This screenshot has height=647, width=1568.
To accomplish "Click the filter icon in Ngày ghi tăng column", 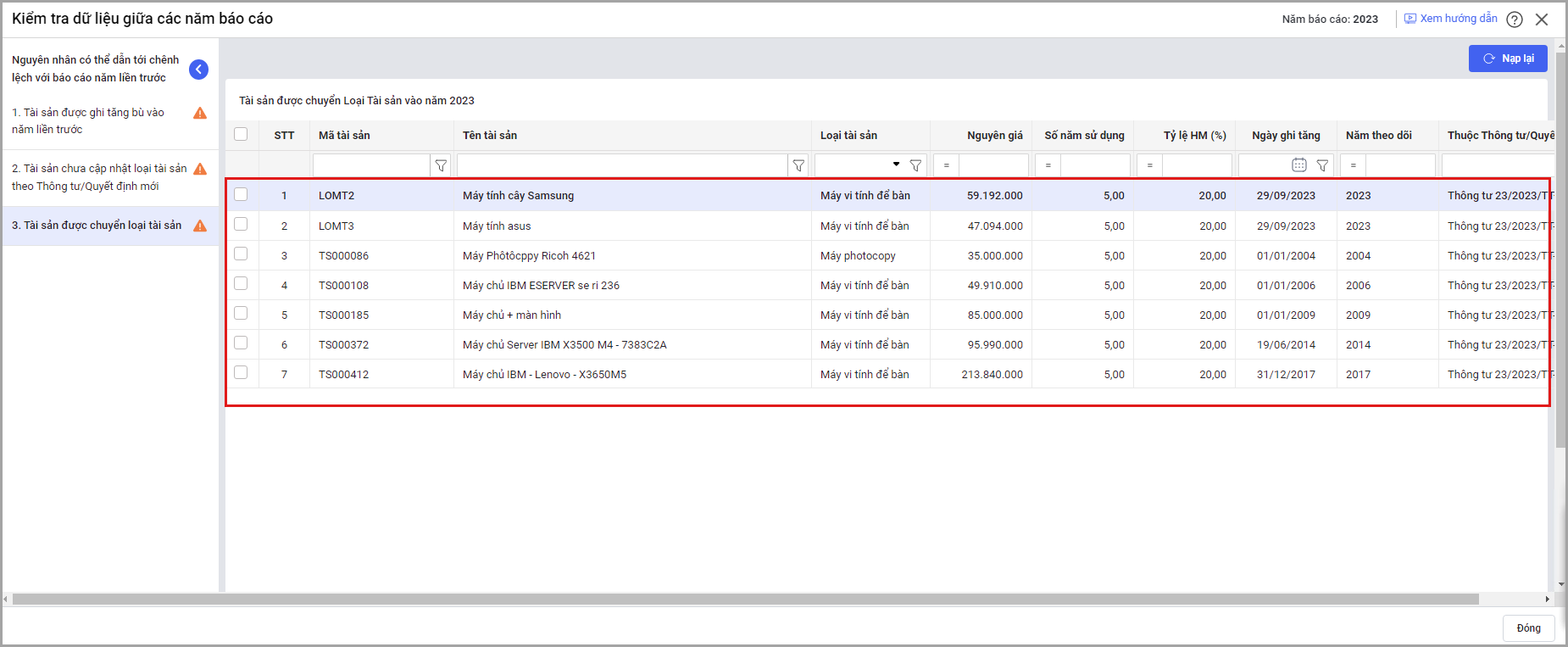I will click(x=1322, y=165).
